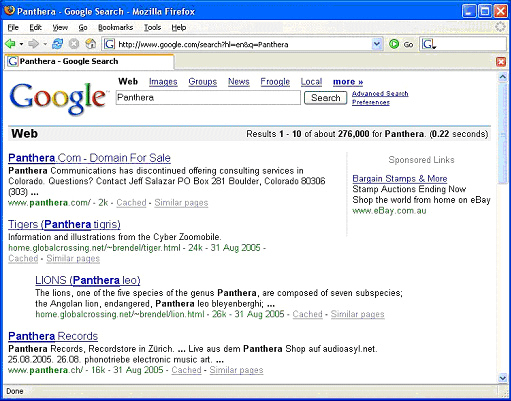Click the Sponsored Links heading text
The height and width of the screenshot is (401, 511).
click(x=421, y=160)
